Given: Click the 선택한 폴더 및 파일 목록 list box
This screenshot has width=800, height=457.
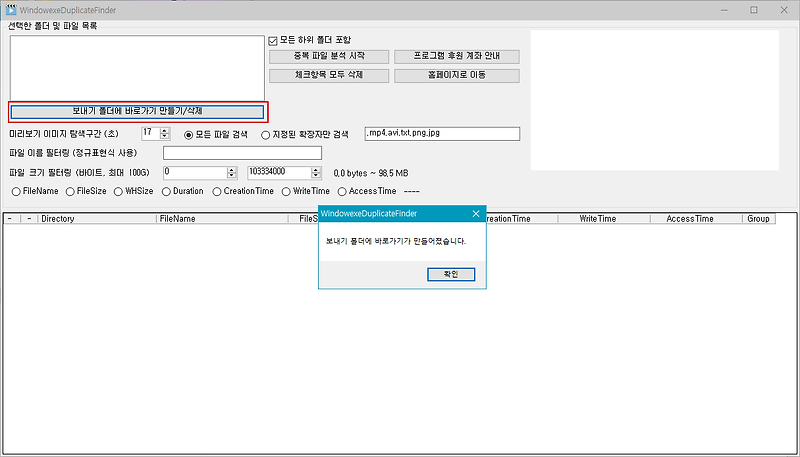Looking at the screenshot, I should 137,68.
